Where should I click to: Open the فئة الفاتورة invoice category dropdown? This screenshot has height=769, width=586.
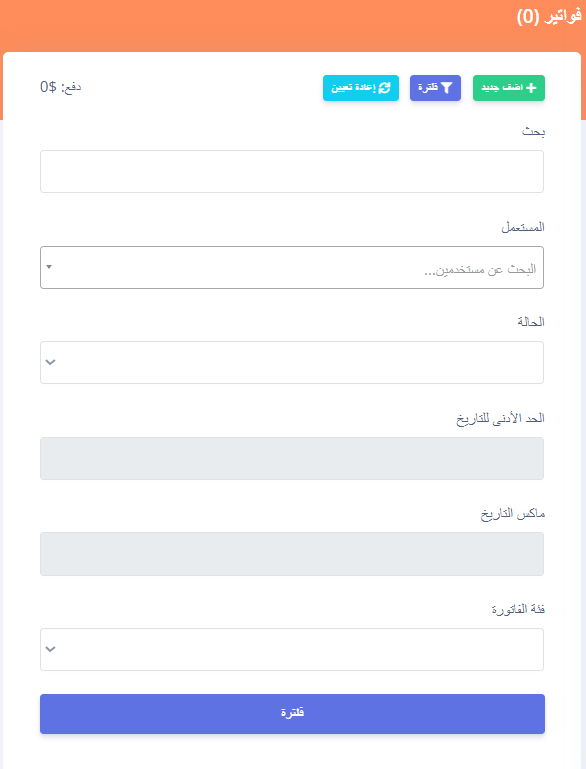click(x=292, y=649)
